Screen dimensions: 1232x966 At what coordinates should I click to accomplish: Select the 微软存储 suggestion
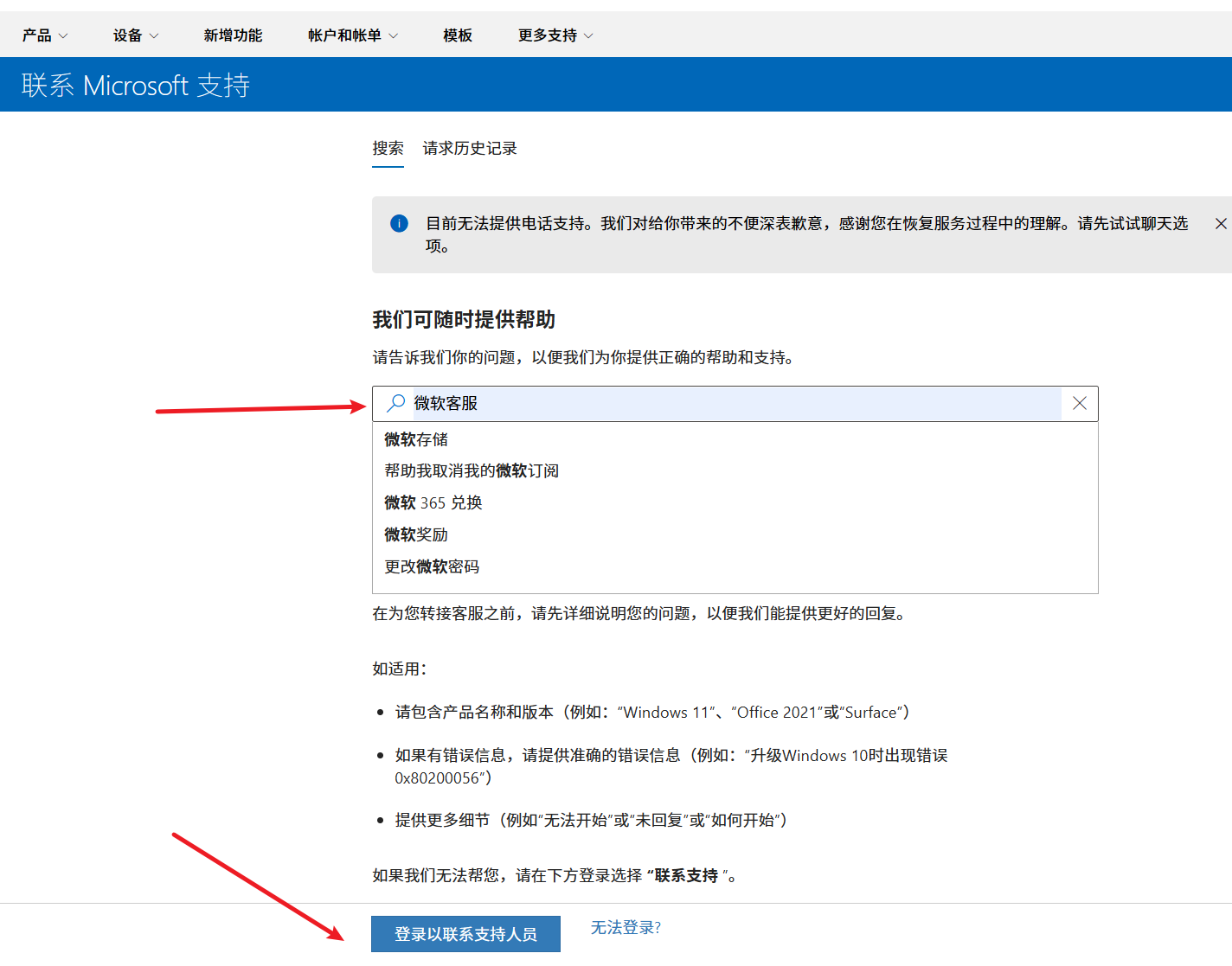(414, 439)
